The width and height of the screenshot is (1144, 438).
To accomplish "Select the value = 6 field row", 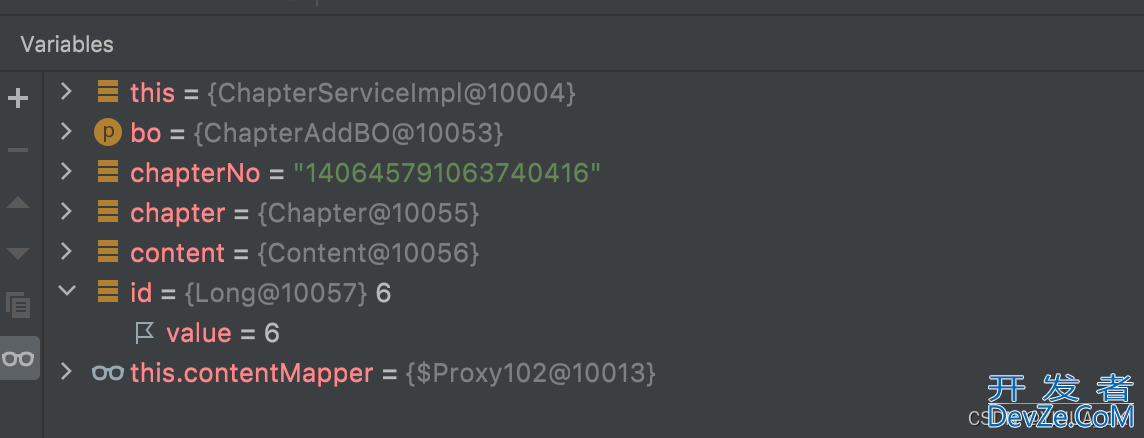I will click(x=223, y=334).
